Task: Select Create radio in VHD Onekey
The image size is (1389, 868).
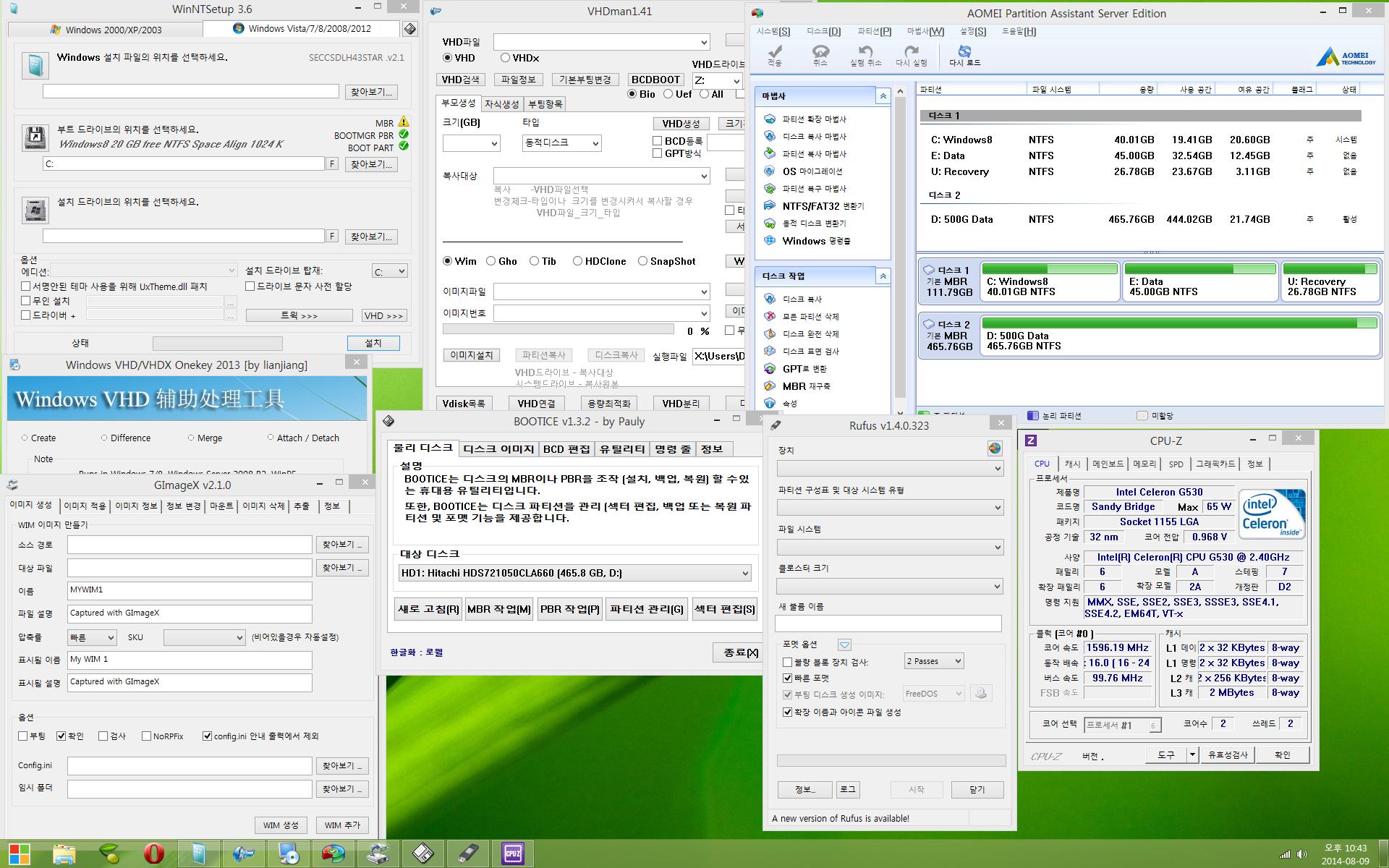Action: click(x=25, y=438)
